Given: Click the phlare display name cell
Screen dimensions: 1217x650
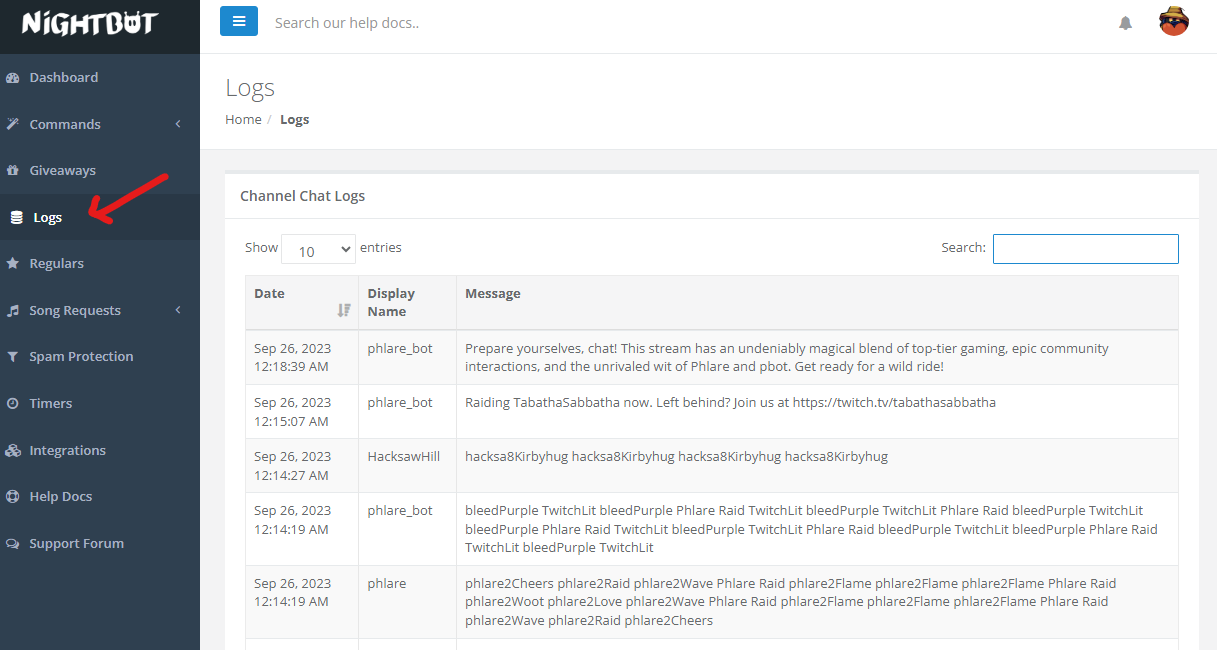Looking at the screenshot, I should point(408,602).
